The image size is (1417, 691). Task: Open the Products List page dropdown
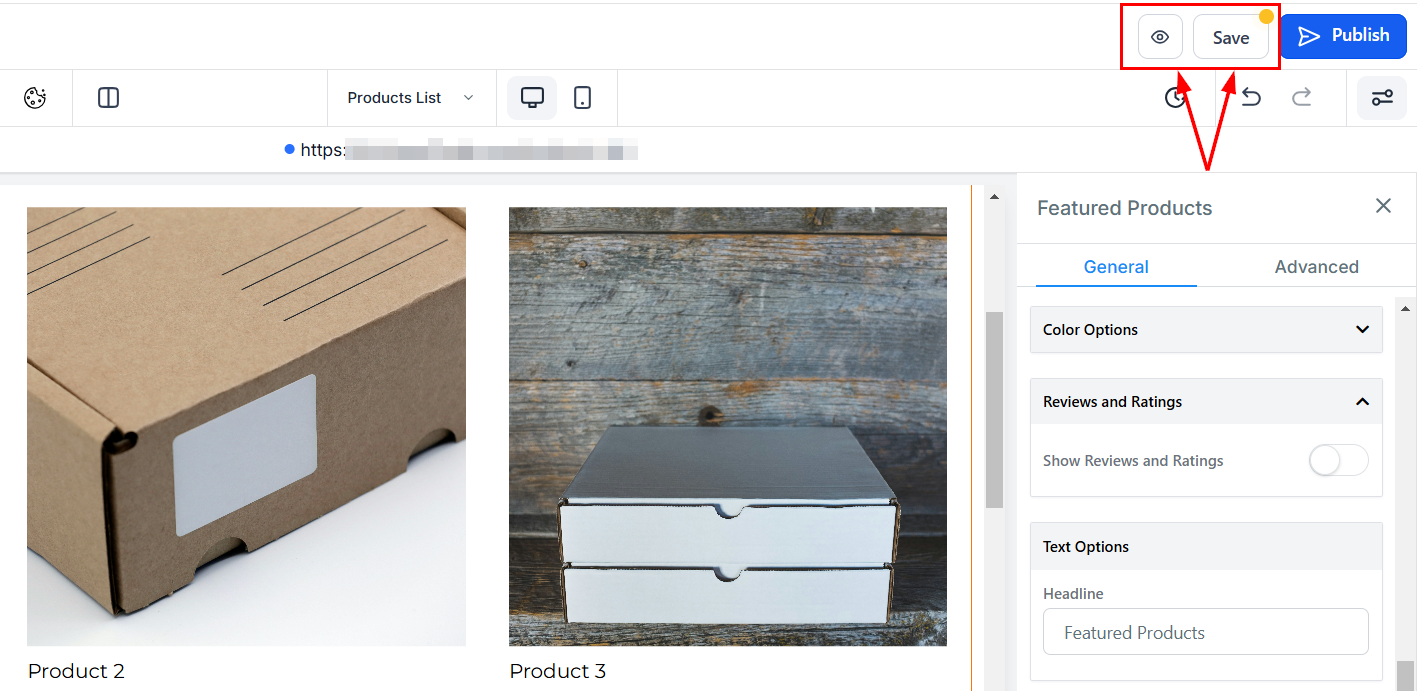click(410, 98)
